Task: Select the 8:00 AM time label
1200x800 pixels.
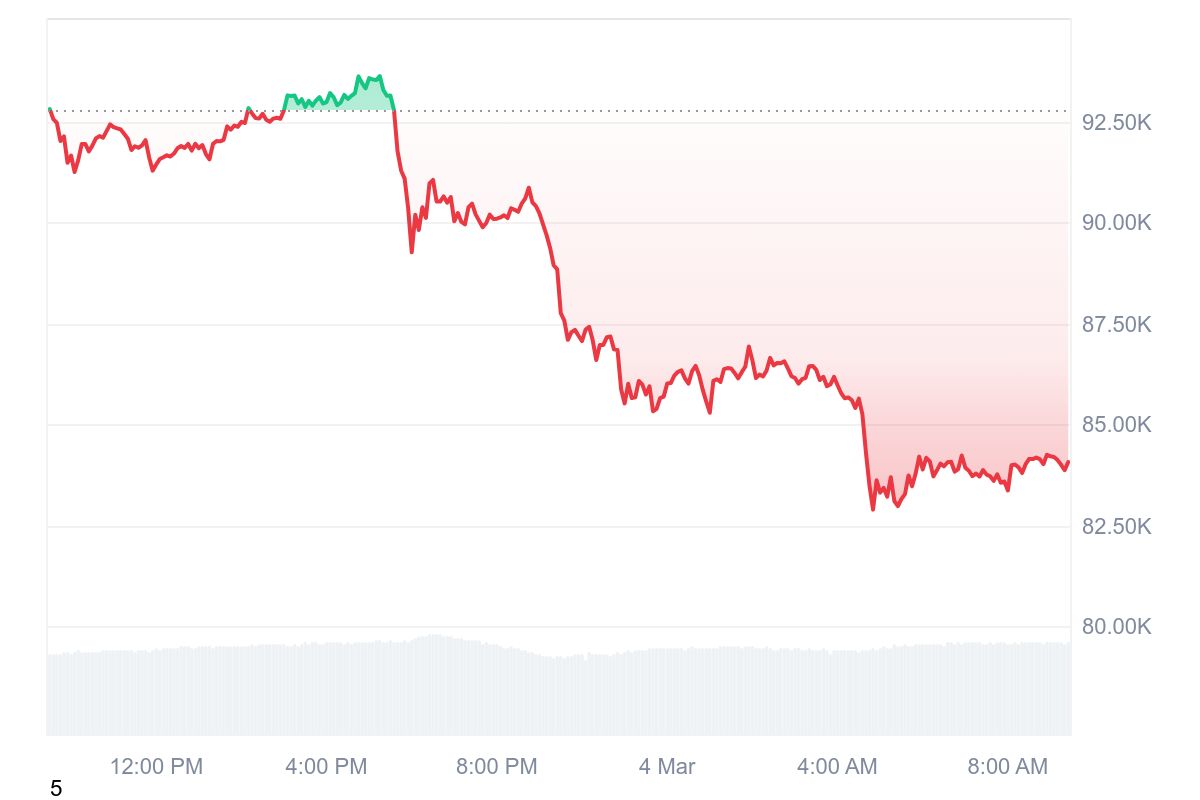Action: (x=1007, y=767)
